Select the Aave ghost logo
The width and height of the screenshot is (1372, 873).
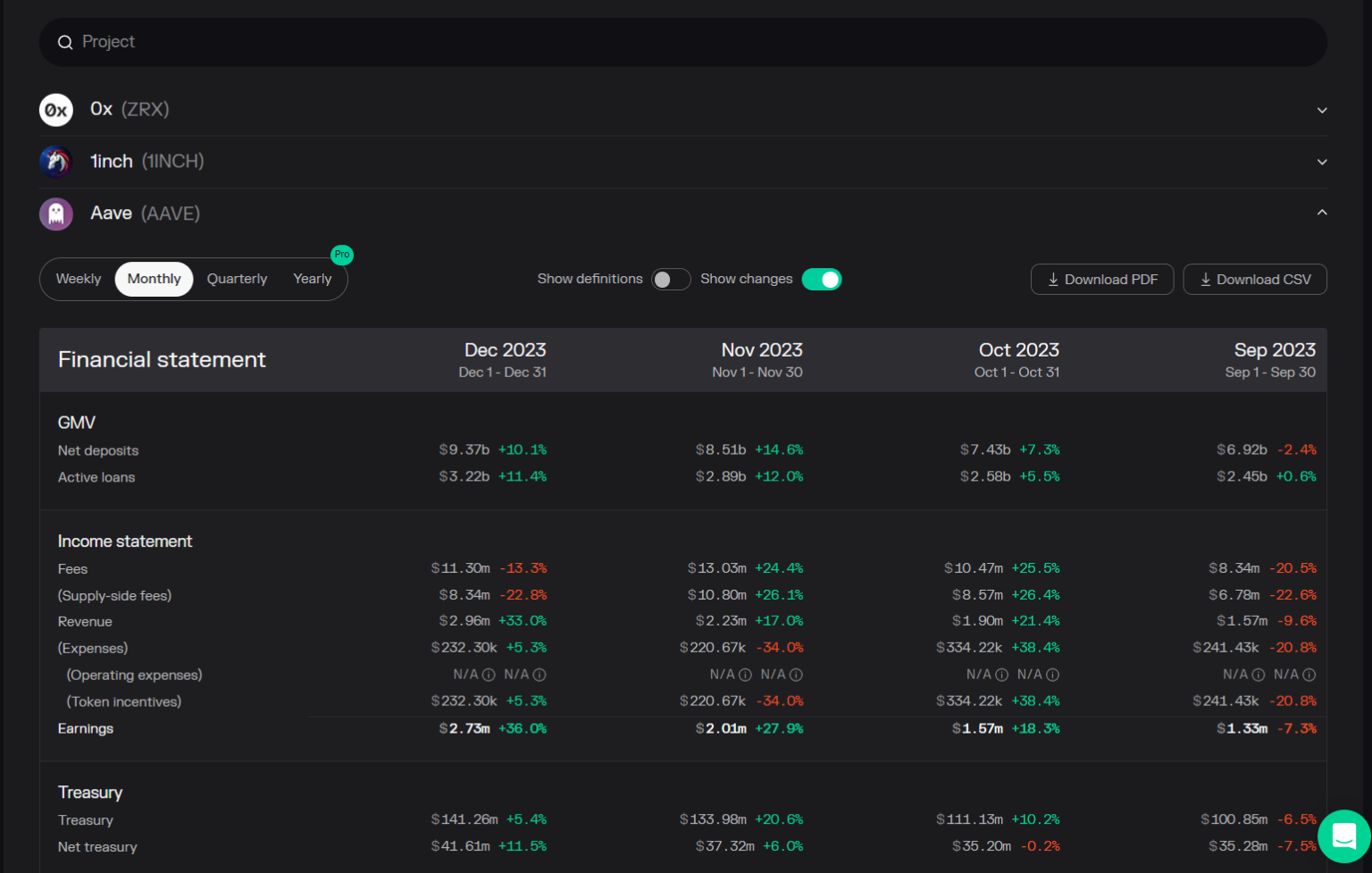click(x=55, y=214)
